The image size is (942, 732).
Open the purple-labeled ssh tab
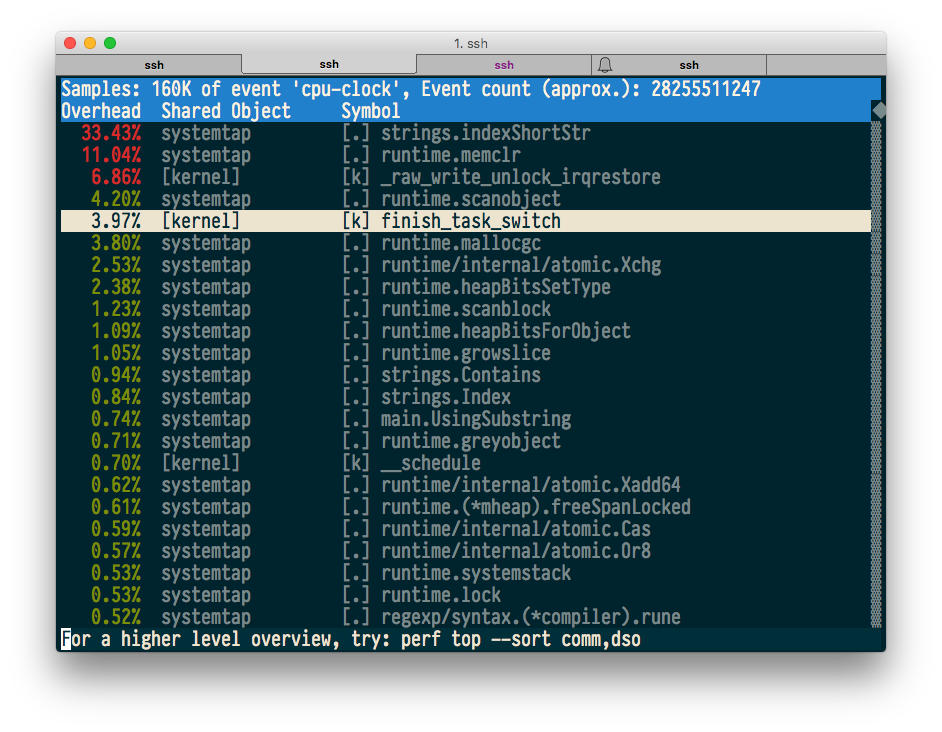pyautogui.click(x=504, y=65)
